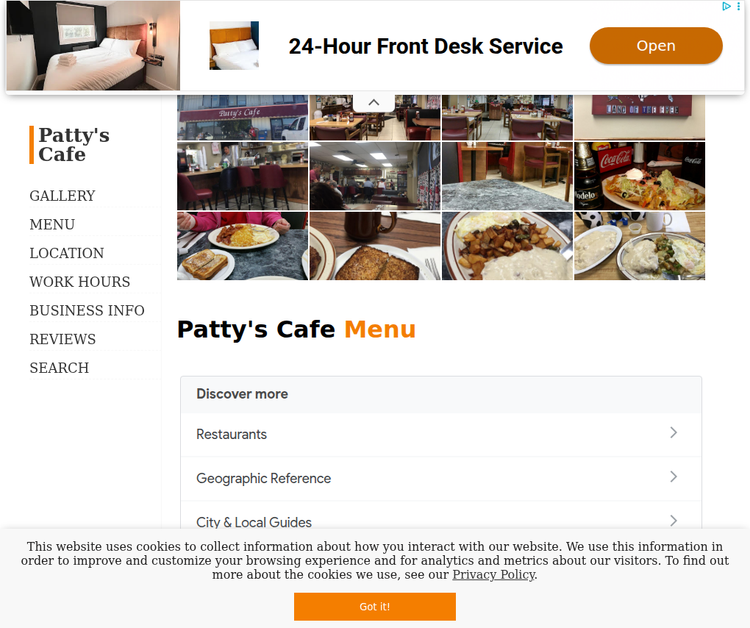Expand the City & Local Guides chevron

(x=673, y=521)
